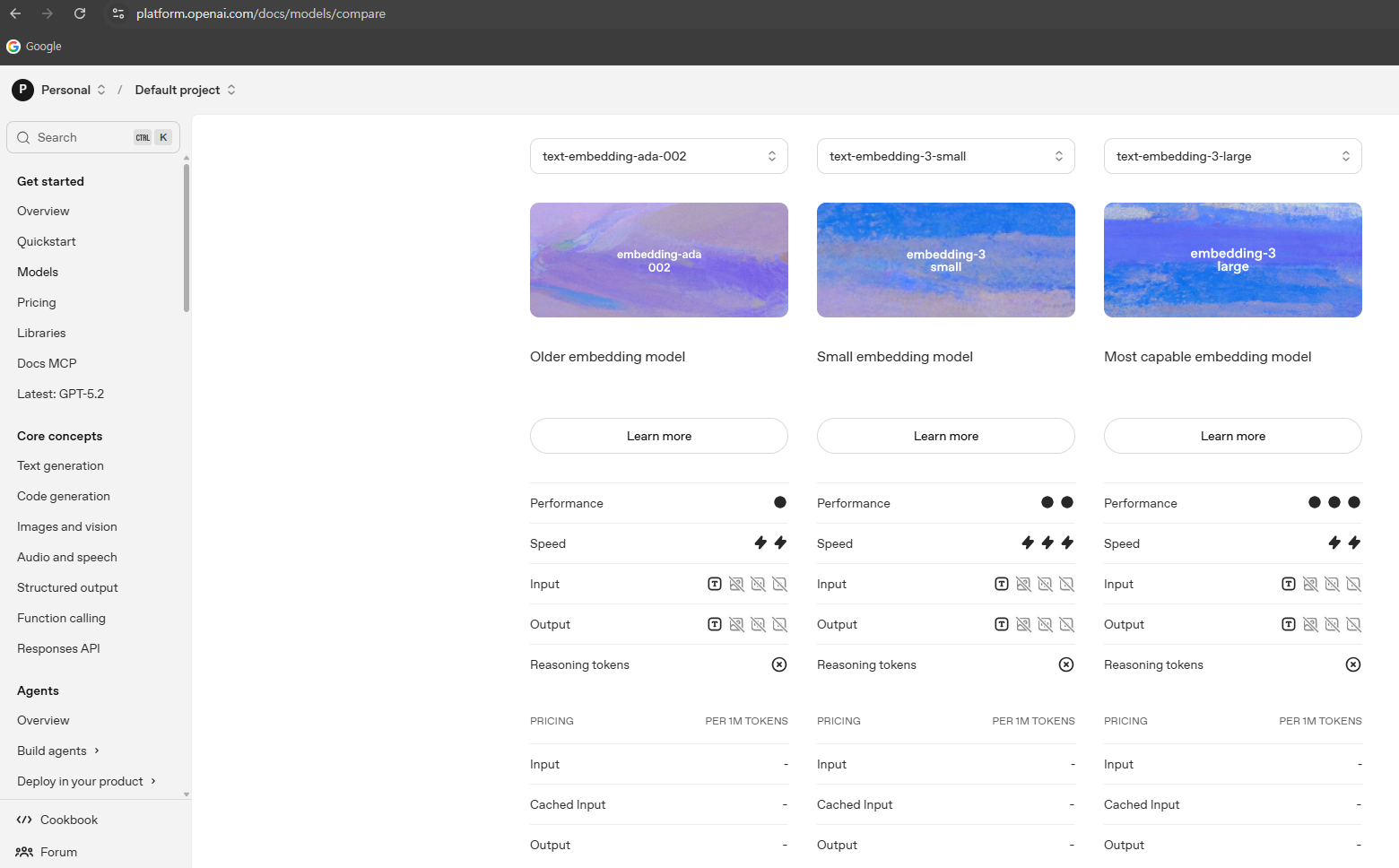This screenshot has width=1399, height=868.
Task: Click the Forum people icon
Action: [24, 852]
